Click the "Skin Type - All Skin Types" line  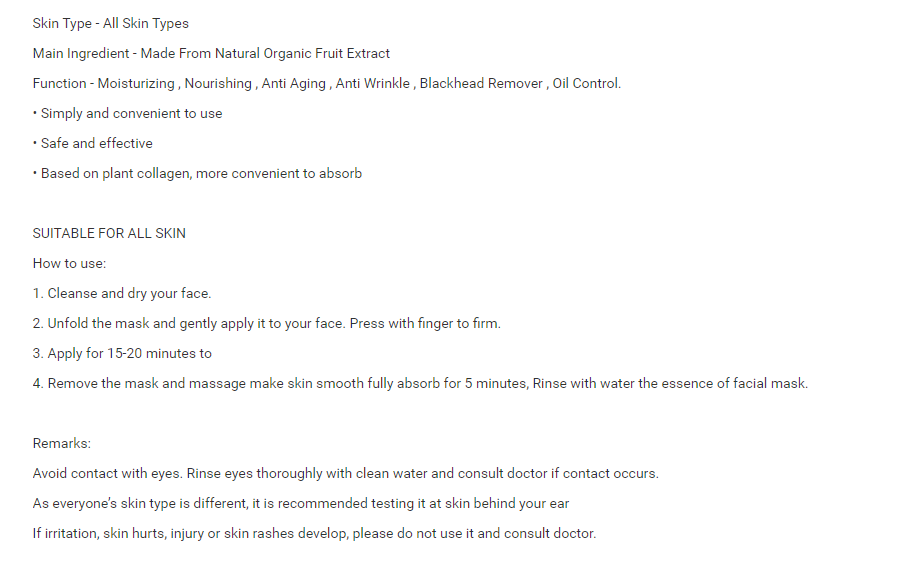coord(110,23)
